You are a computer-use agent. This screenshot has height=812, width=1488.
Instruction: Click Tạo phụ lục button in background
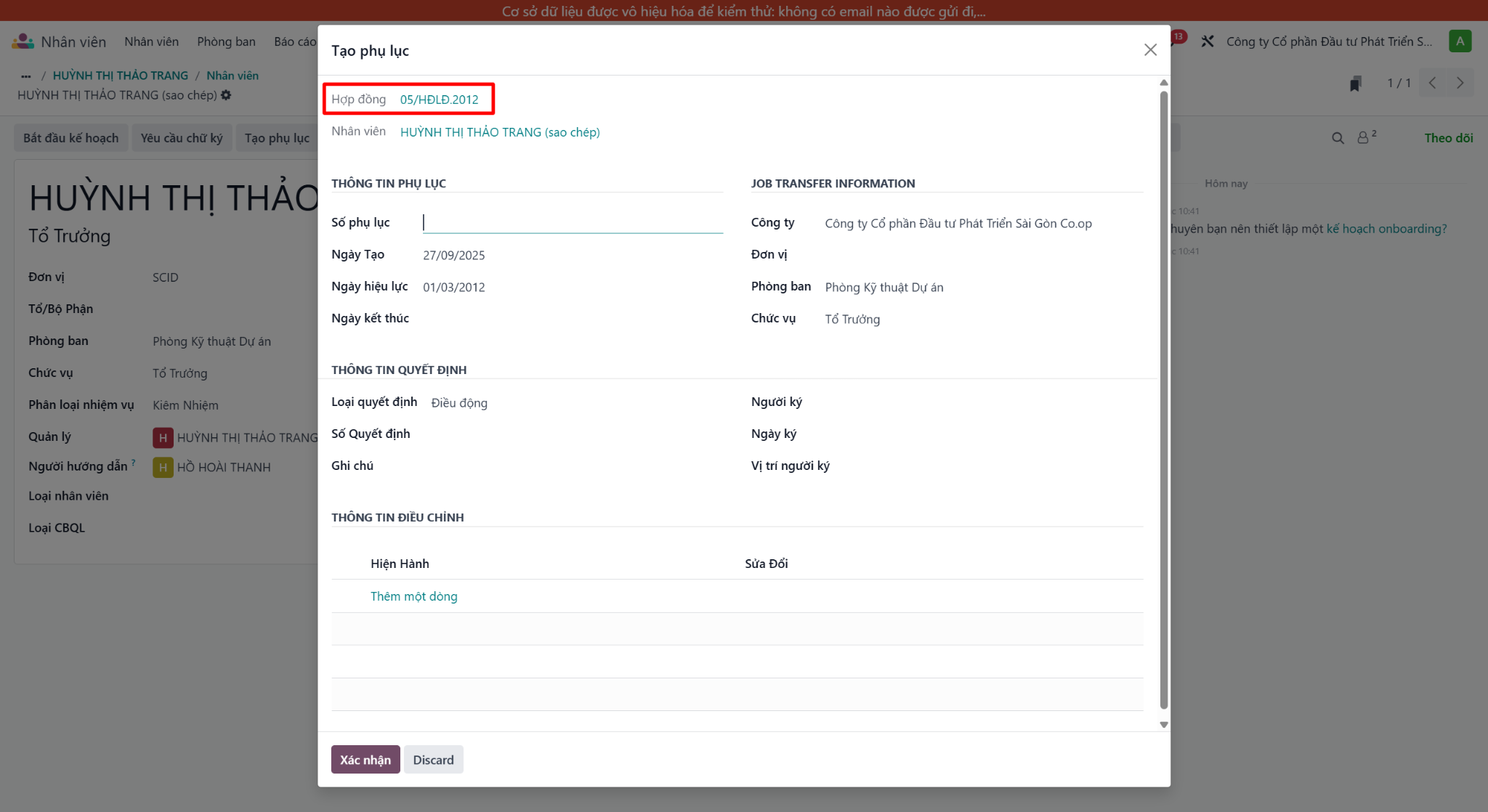point(277,138)
